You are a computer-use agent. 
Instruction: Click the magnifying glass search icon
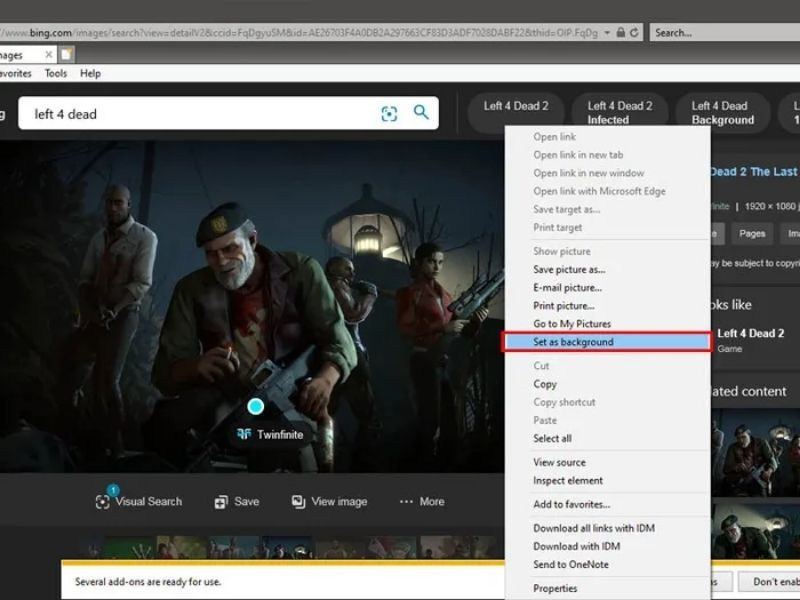(421, 112)
